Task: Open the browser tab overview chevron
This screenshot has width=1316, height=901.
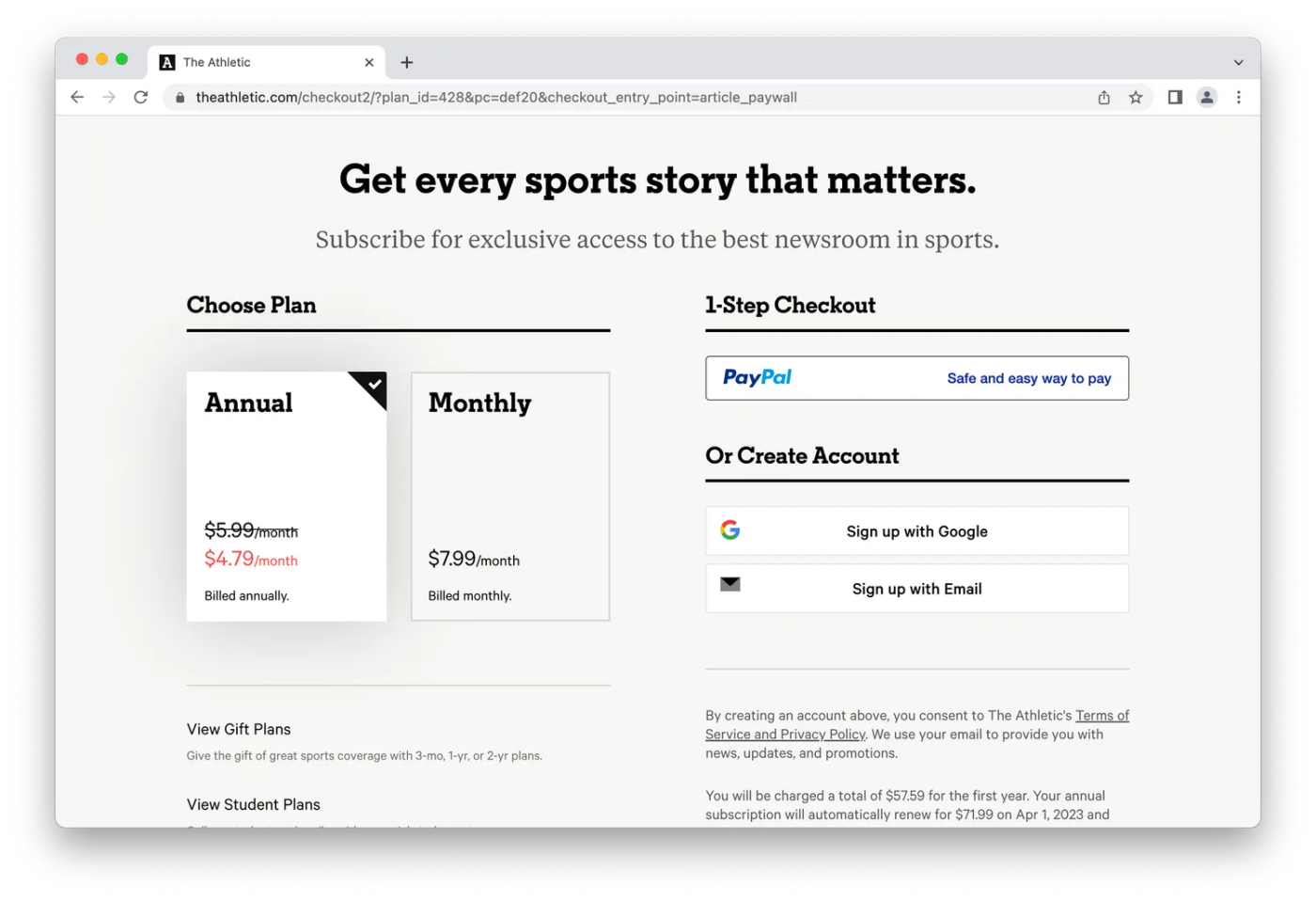Action: point(1240,62)
